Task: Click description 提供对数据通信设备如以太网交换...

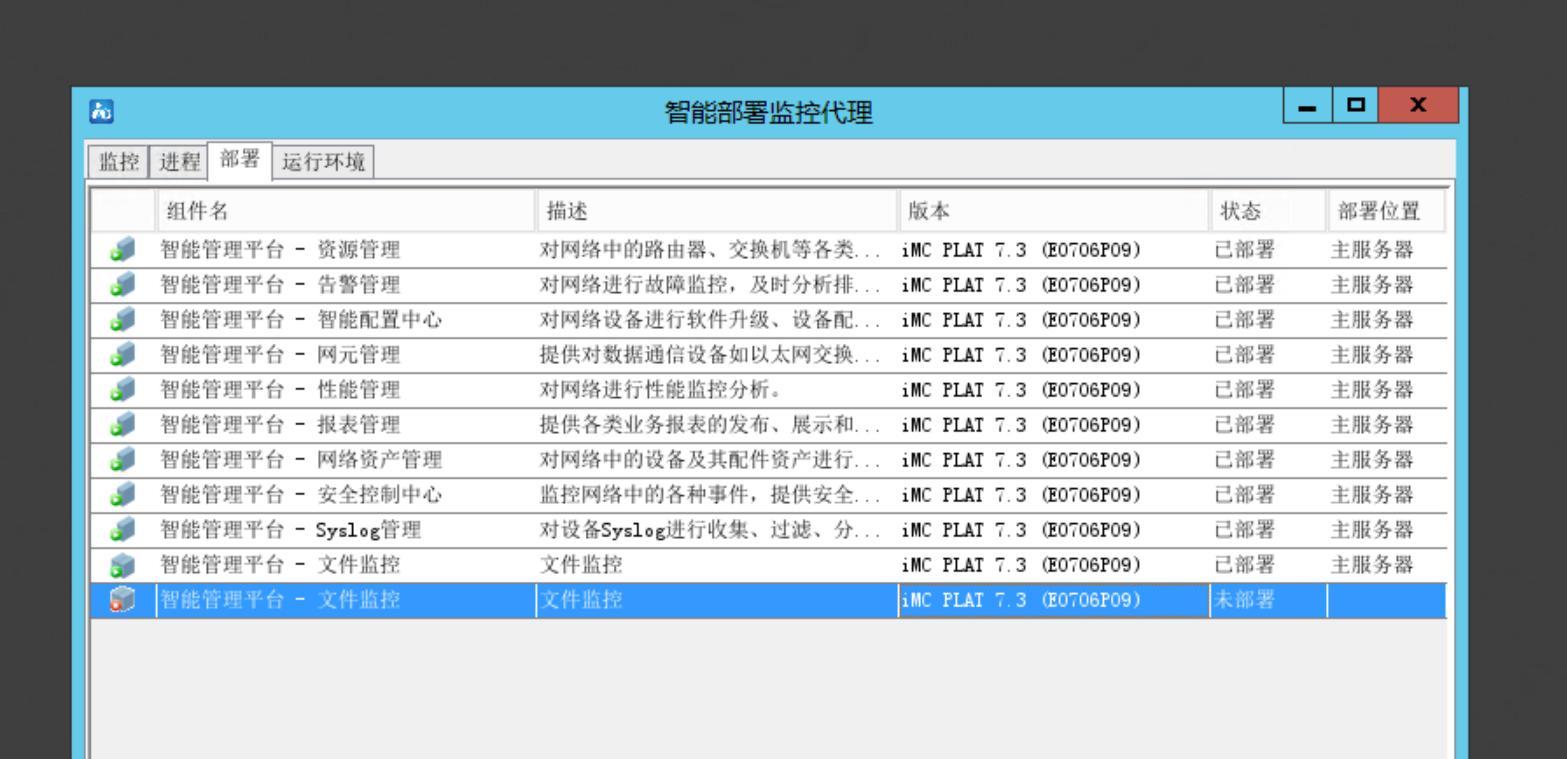Action: point(711,355)
